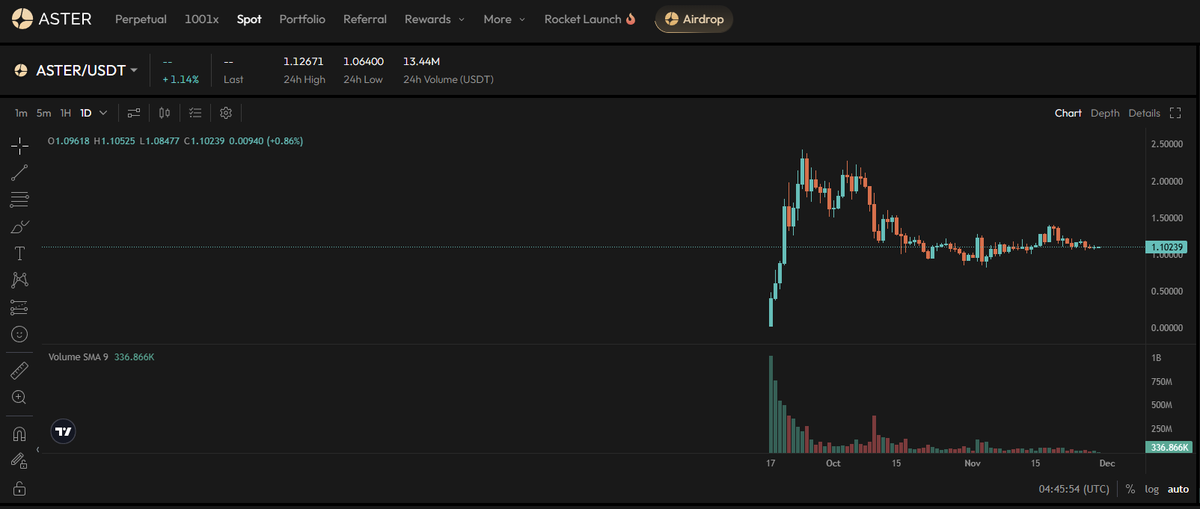Select the crosshair cursor tool
Screen dimensions: 1200x509
[19, 146]
